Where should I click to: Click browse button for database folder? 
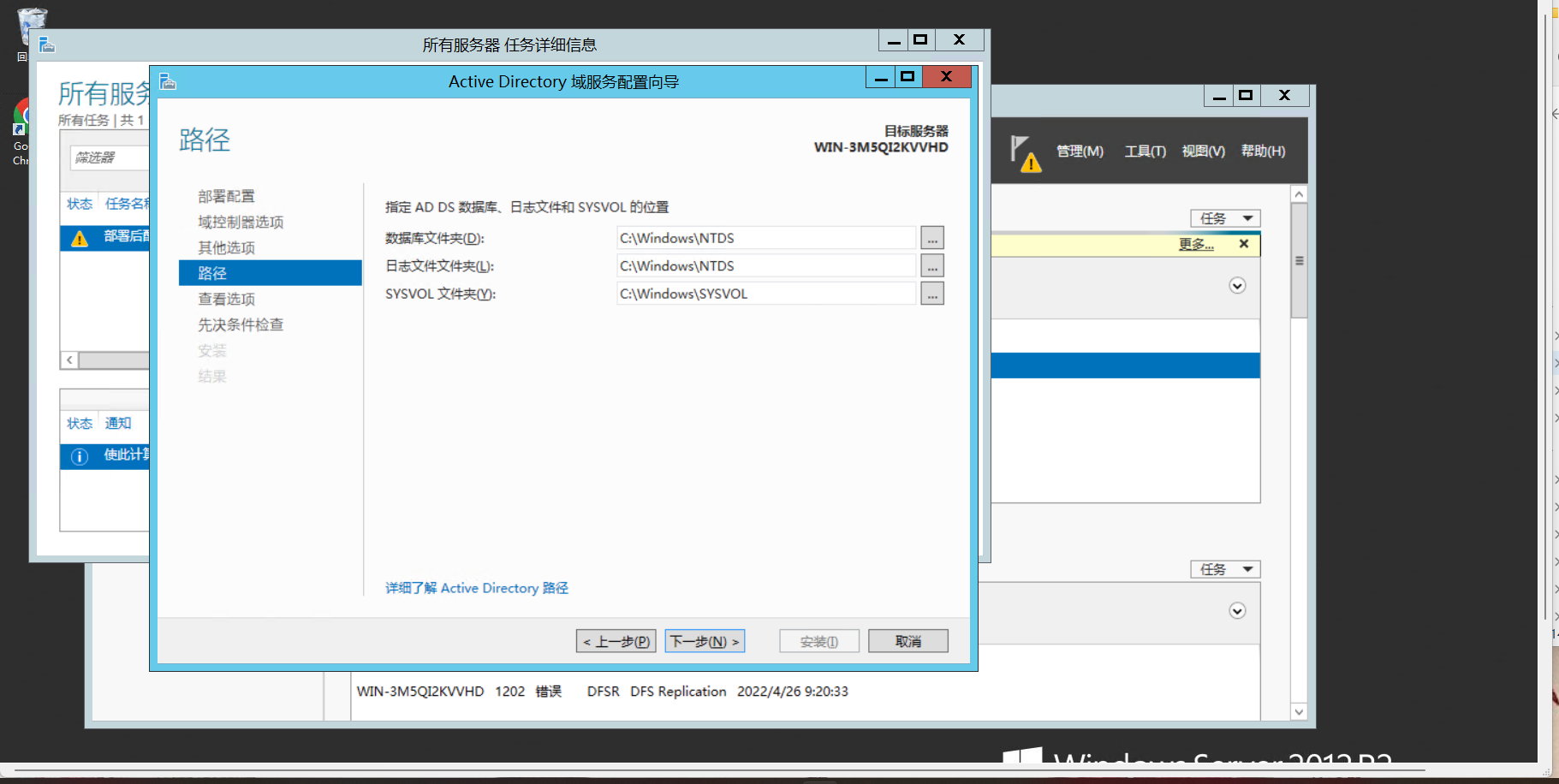pos(932,238)
